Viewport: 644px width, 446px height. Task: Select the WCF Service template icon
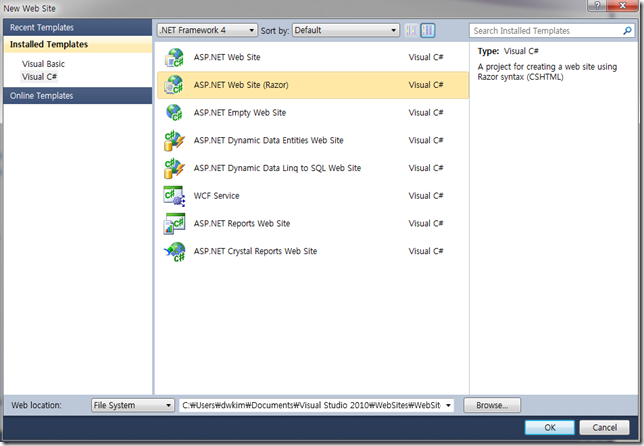click(174, 196)
